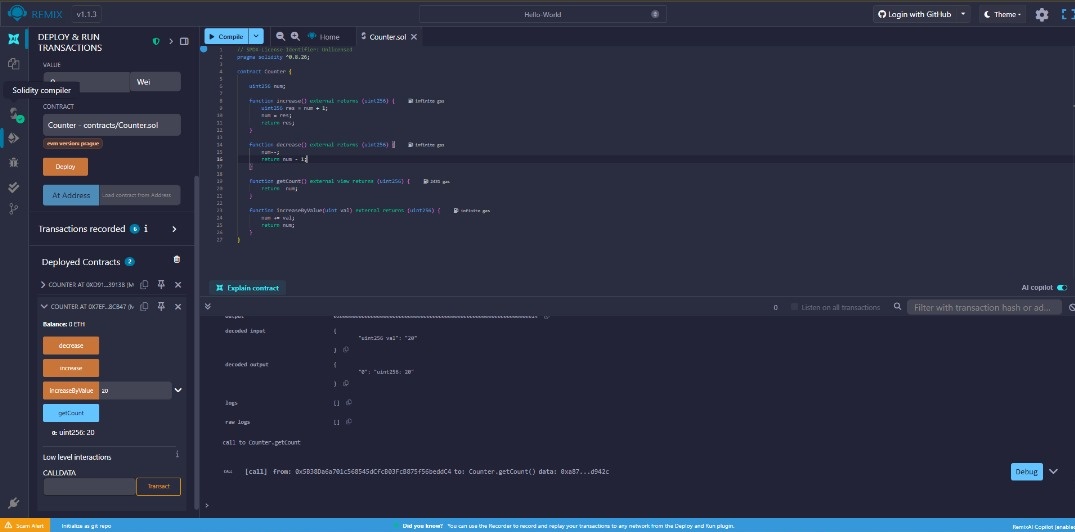Screen dimensions: 1075x532
Task: Click the Transact button
Action: [x=158, y=486]
